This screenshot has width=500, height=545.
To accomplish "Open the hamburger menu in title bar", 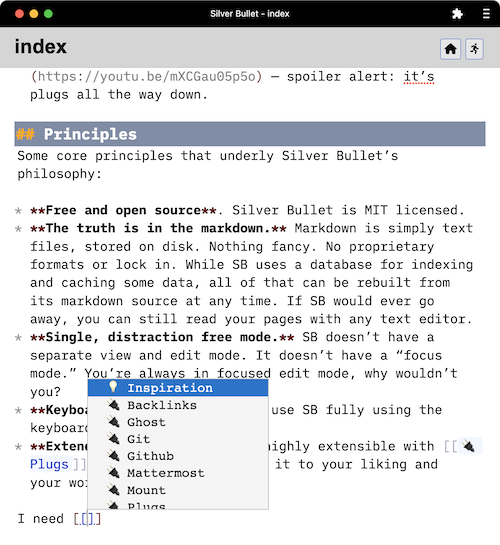I will [x=486, y=14].
